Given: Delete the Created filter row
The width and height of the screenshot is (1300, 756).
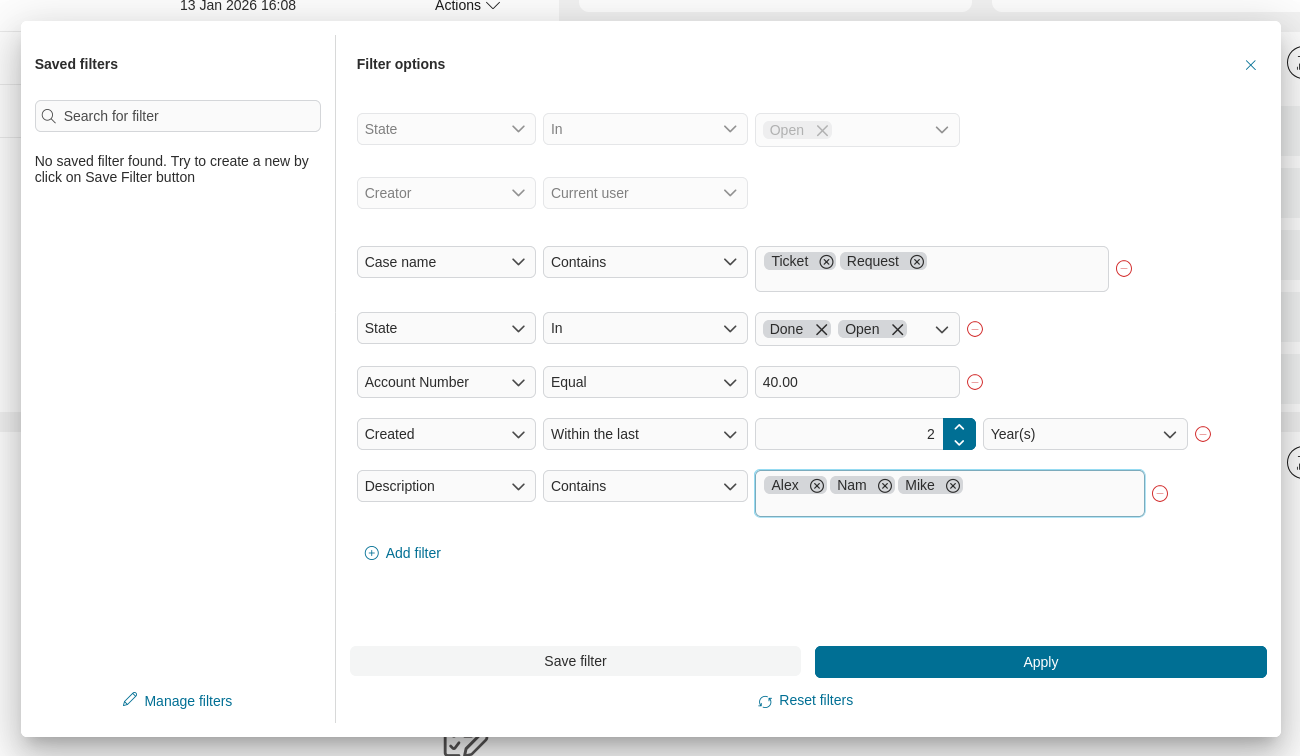Looking at the screenshot, I should click(1203, 434).
